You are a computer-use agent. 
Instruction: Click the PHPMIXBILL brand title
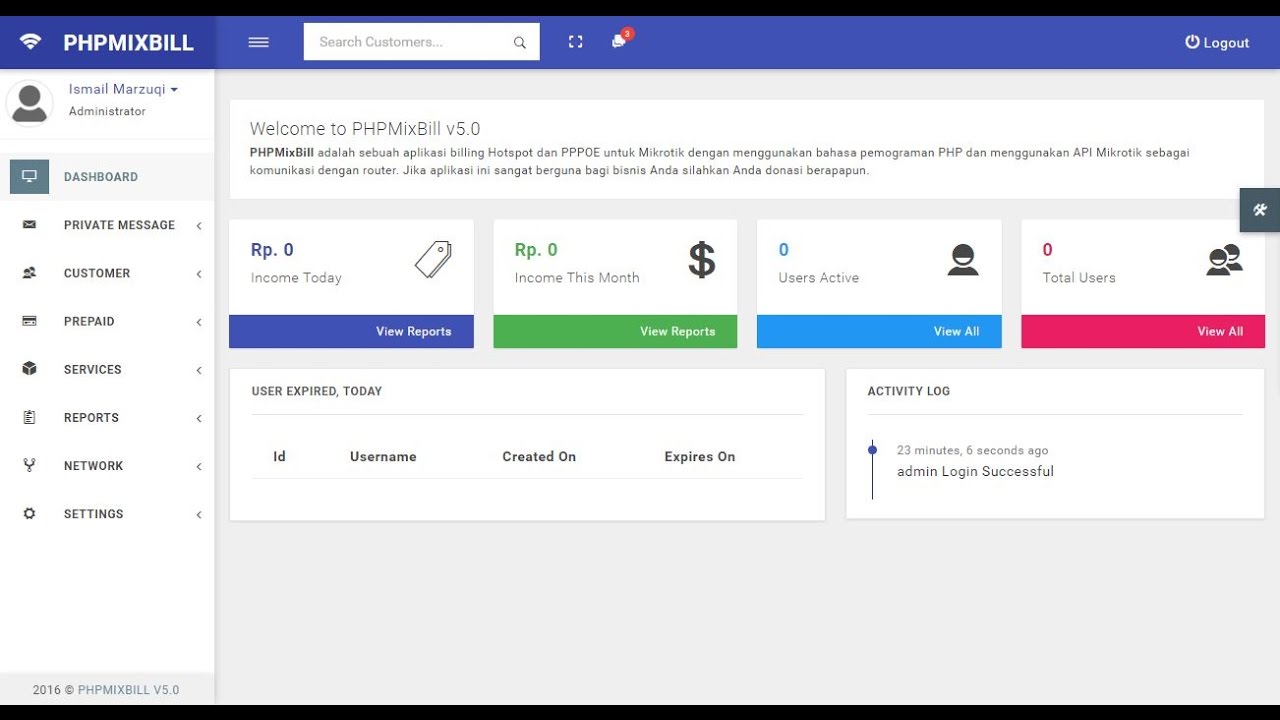[x=128, y=42]
